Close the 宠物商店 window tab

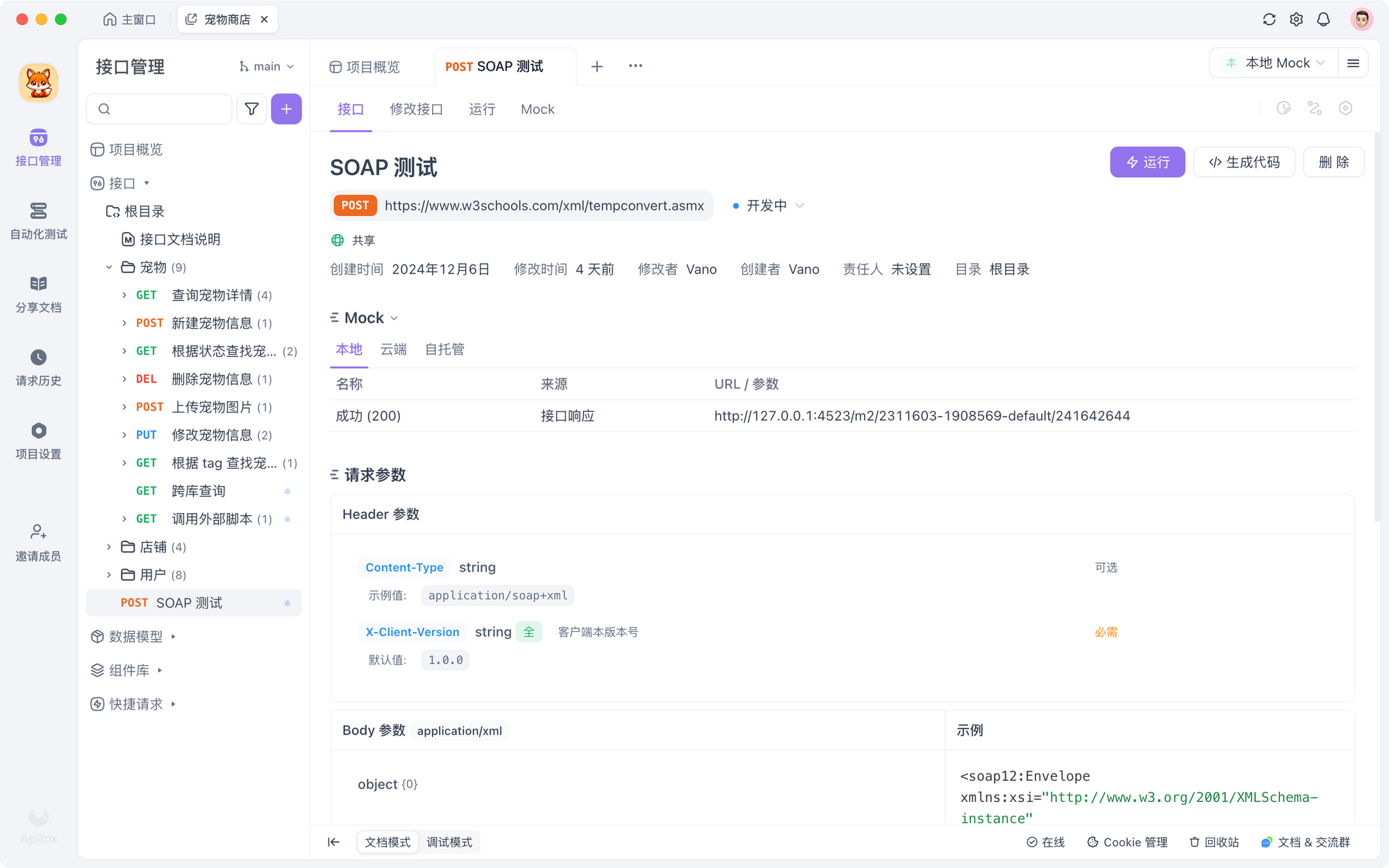pos(264,19)
